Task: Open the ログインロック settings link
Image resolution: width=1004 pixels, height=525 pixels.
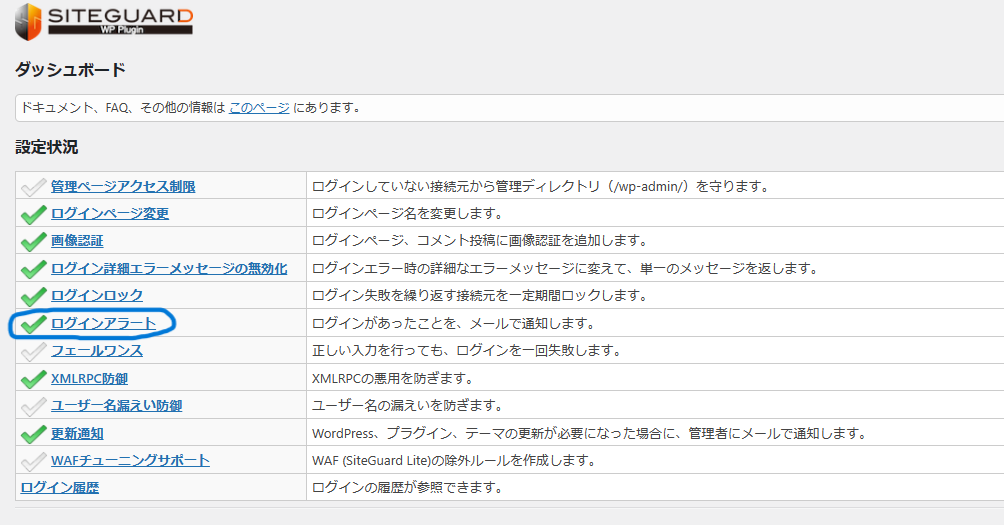Action: click(97, 295)
